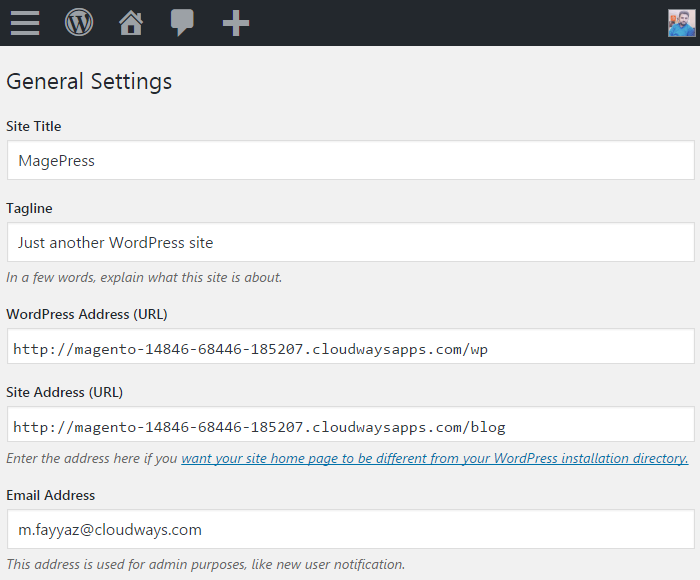This screenshot has height=580, width=700.
Task: Click the Site Address (URL) label
Action: (65, 392)
